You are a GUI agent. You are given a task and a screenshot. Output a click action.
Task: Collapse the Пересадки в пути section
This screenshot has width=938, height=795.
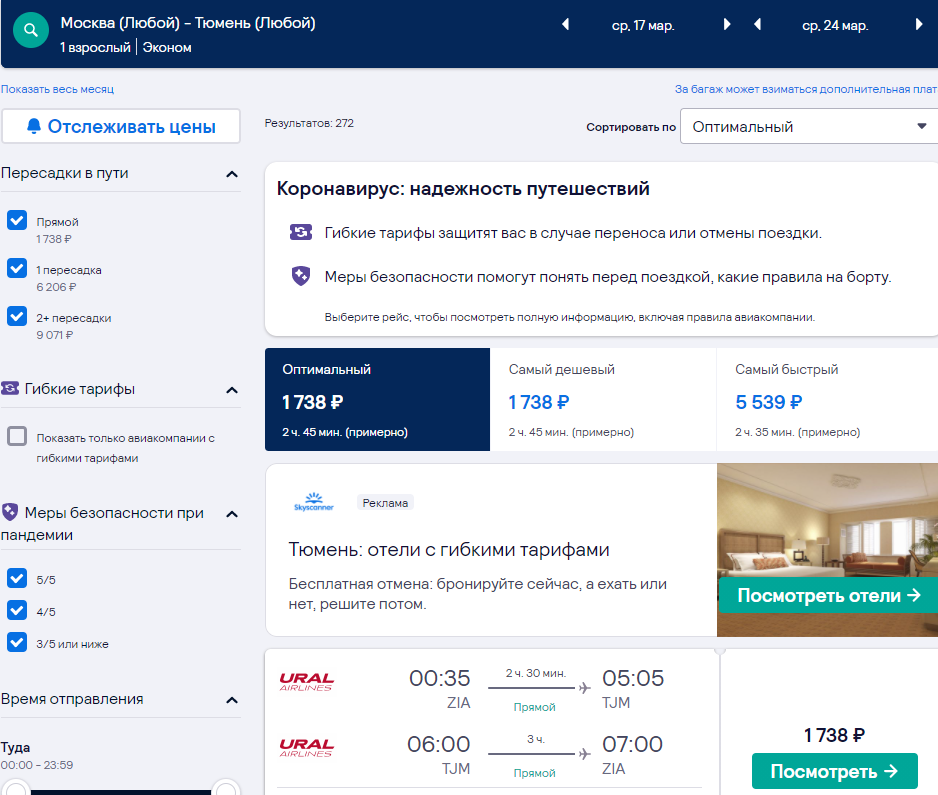click(x=232, y=174)
